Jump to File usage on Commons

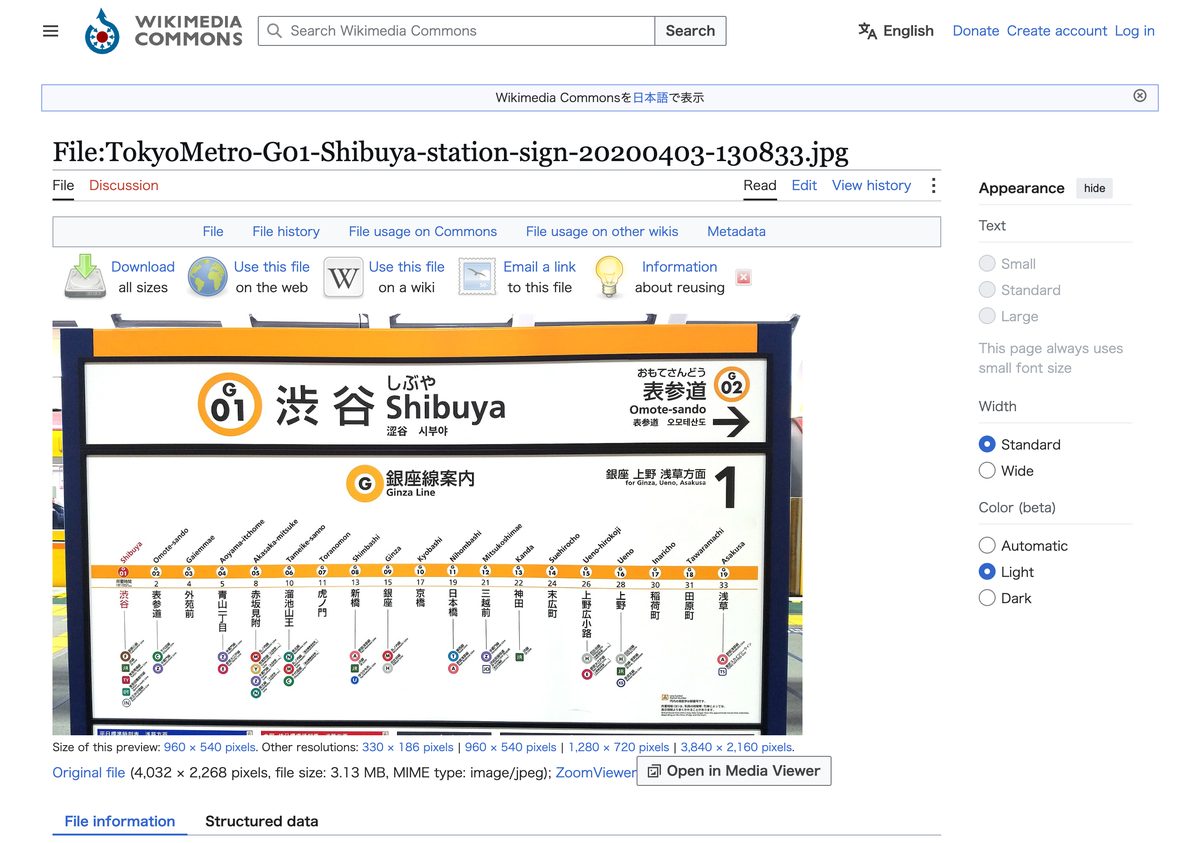423,231
